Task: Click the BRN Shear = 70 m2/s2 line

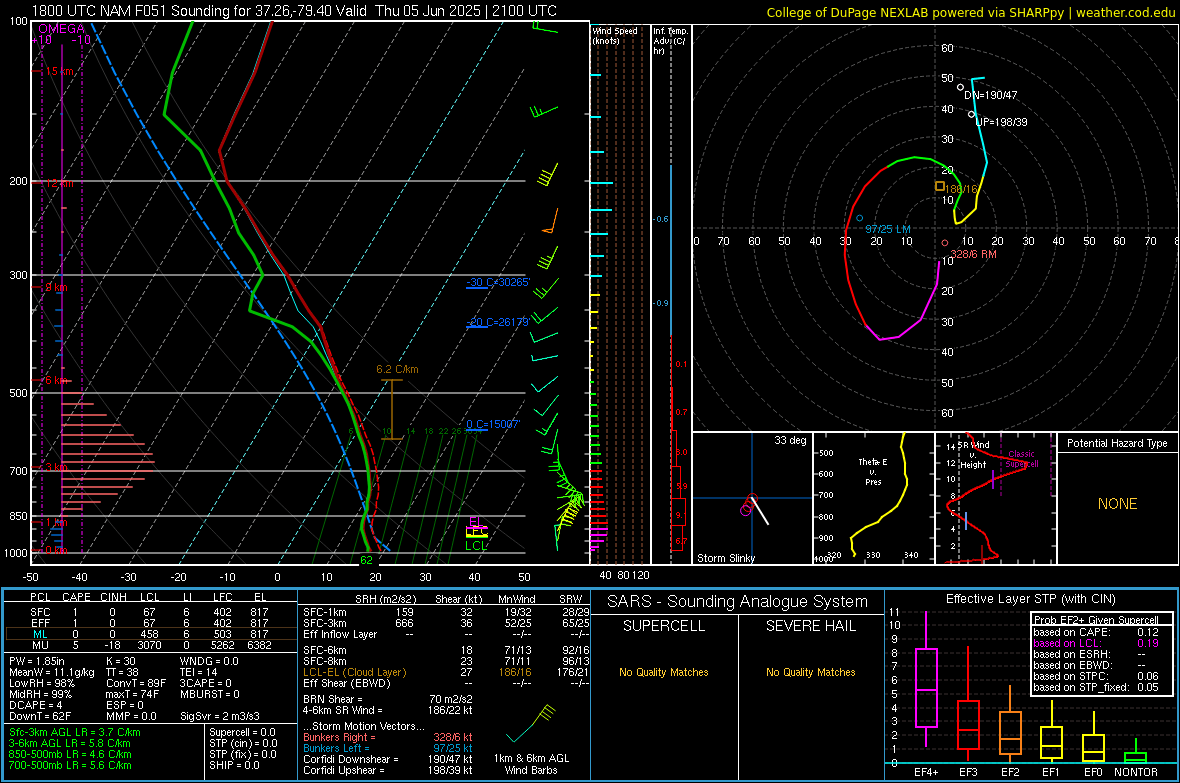Action: (x=388, y=699)
